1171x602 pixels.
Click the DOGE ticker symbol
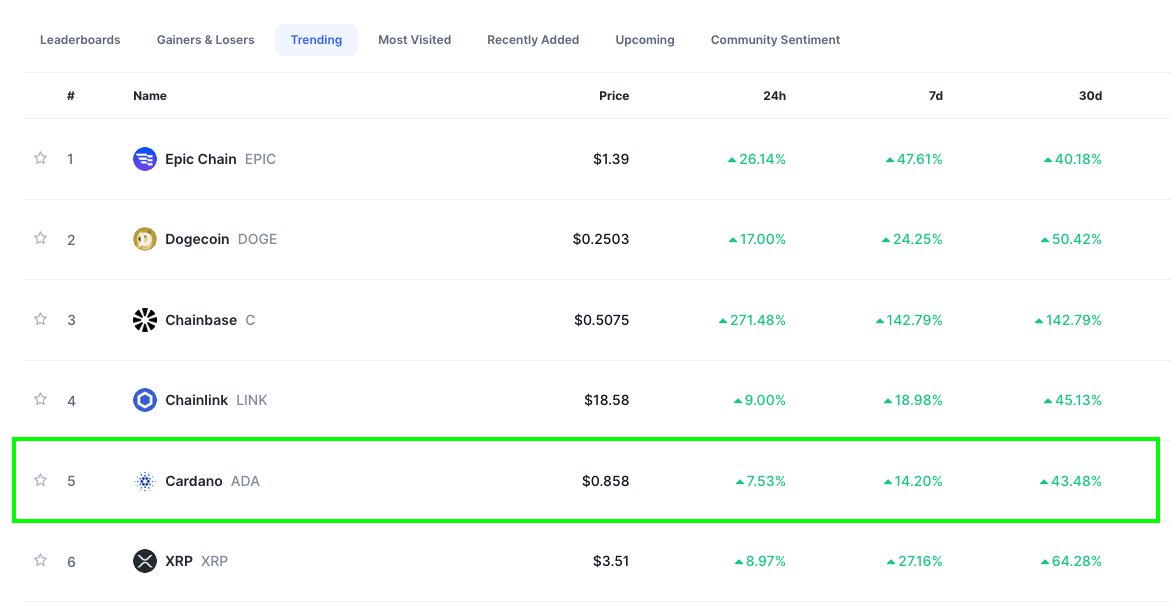pyautogui.click(x=258, y=239)
